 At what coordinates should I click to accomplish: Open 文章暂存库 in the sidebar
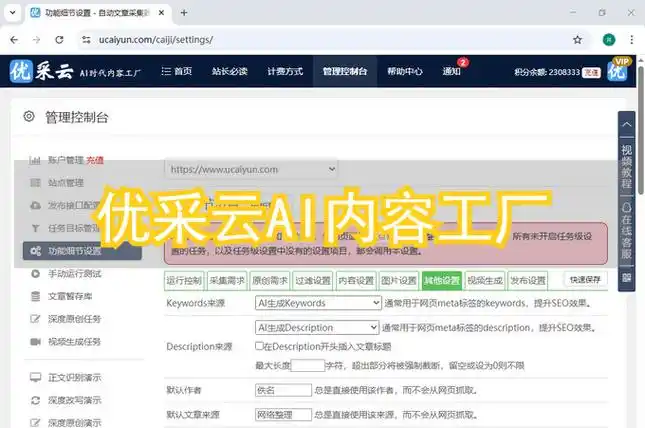tap(70, 296)
